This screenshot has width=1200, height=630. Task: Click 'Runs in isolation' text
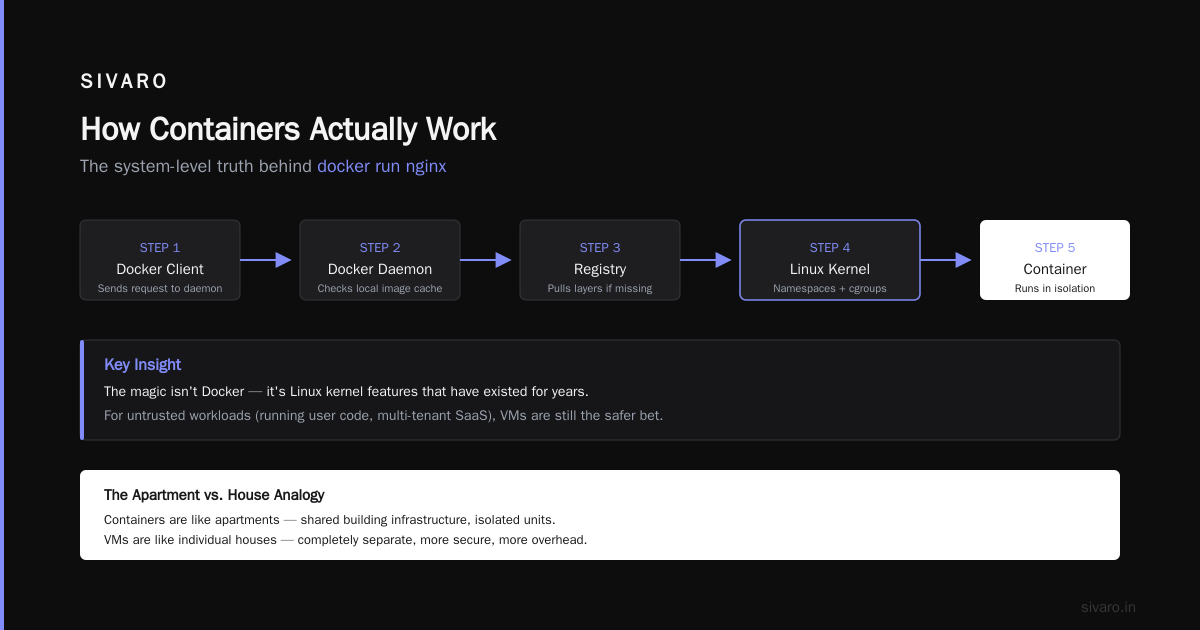(1055, 288)
